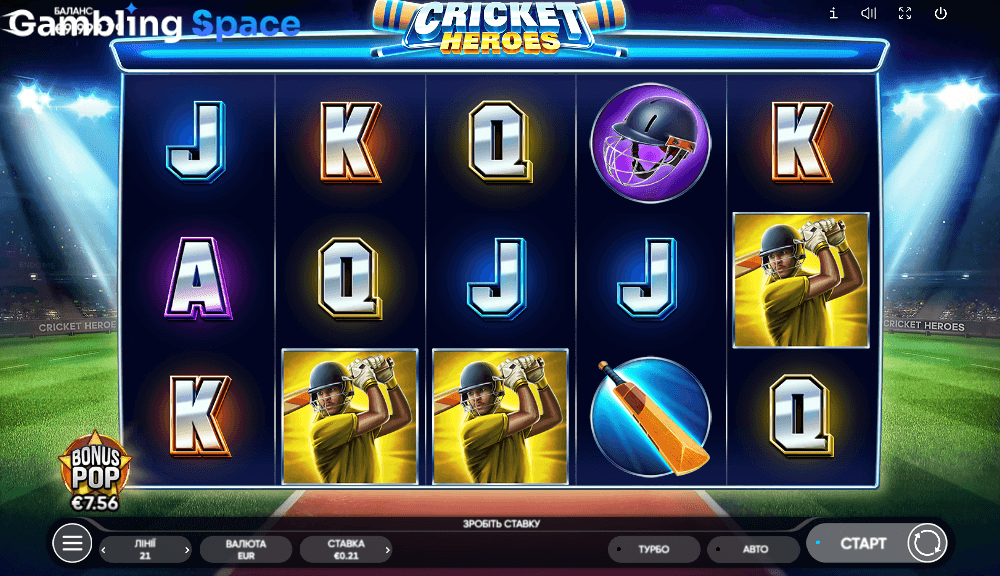Mute the game sound

coord(869,13)
